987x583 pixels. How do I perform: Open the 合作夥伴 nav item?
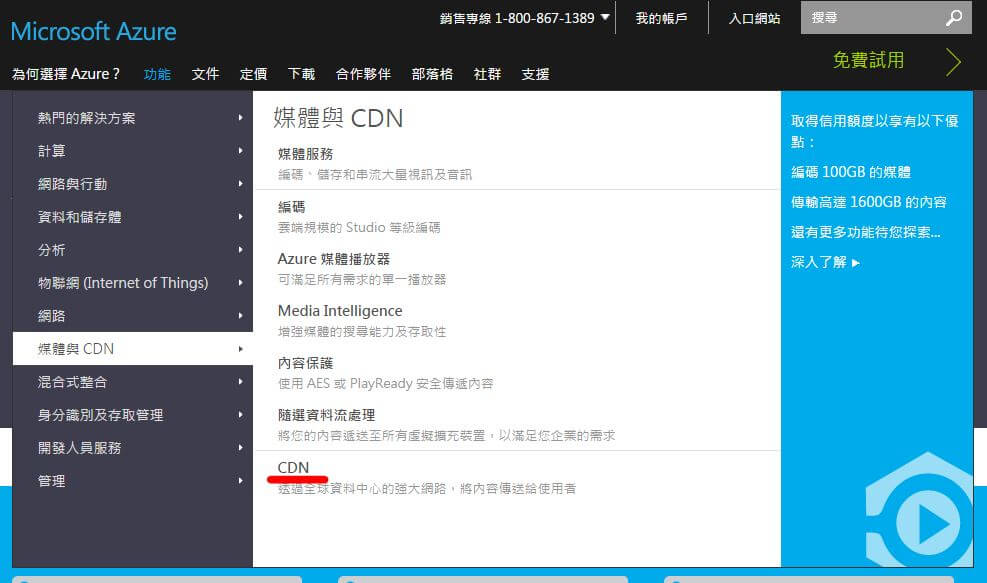363,74
